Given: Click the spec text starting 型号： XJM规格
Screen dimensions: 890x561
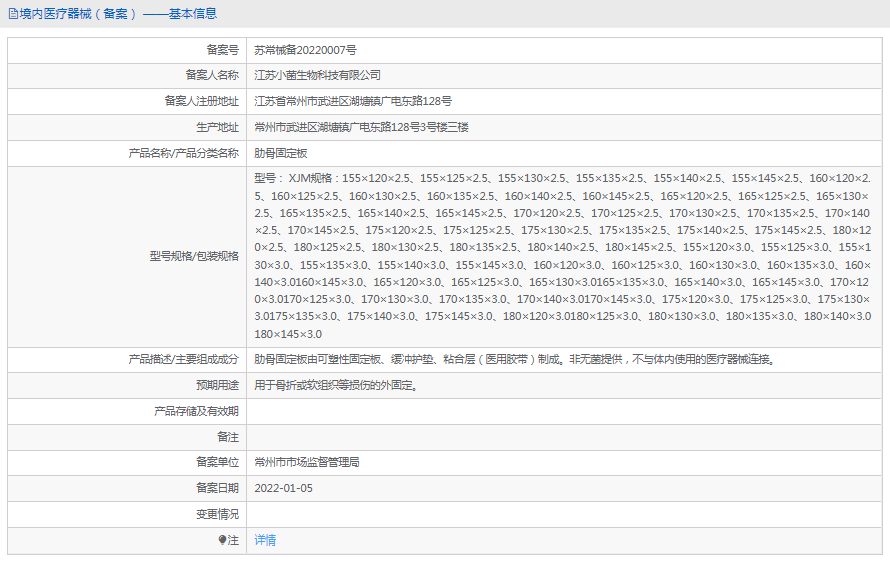Looking at the screenshot, I should point(562,256).
